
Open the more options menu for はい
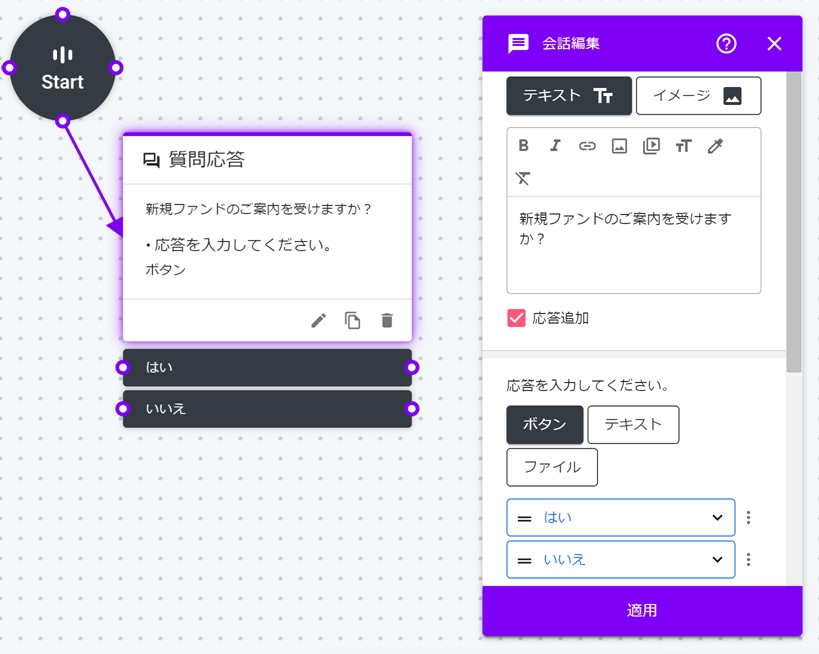coord(748,518)
